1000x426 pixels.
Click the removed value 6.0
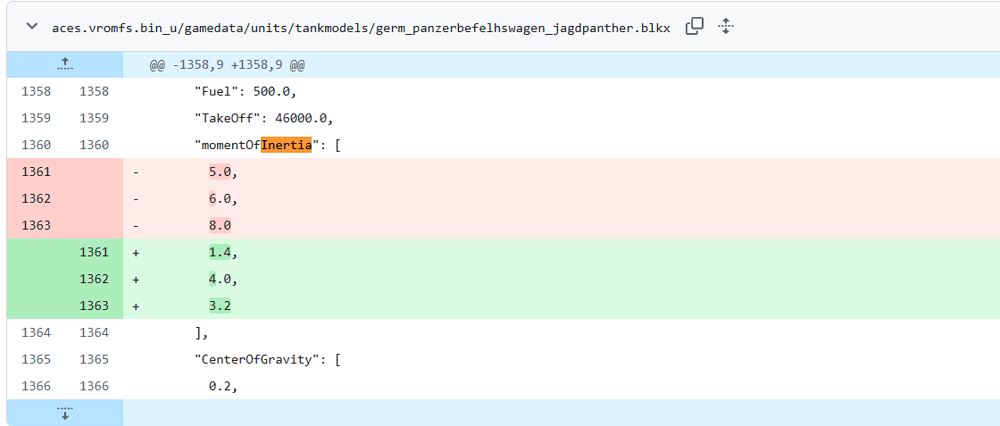tap(220, 199)
